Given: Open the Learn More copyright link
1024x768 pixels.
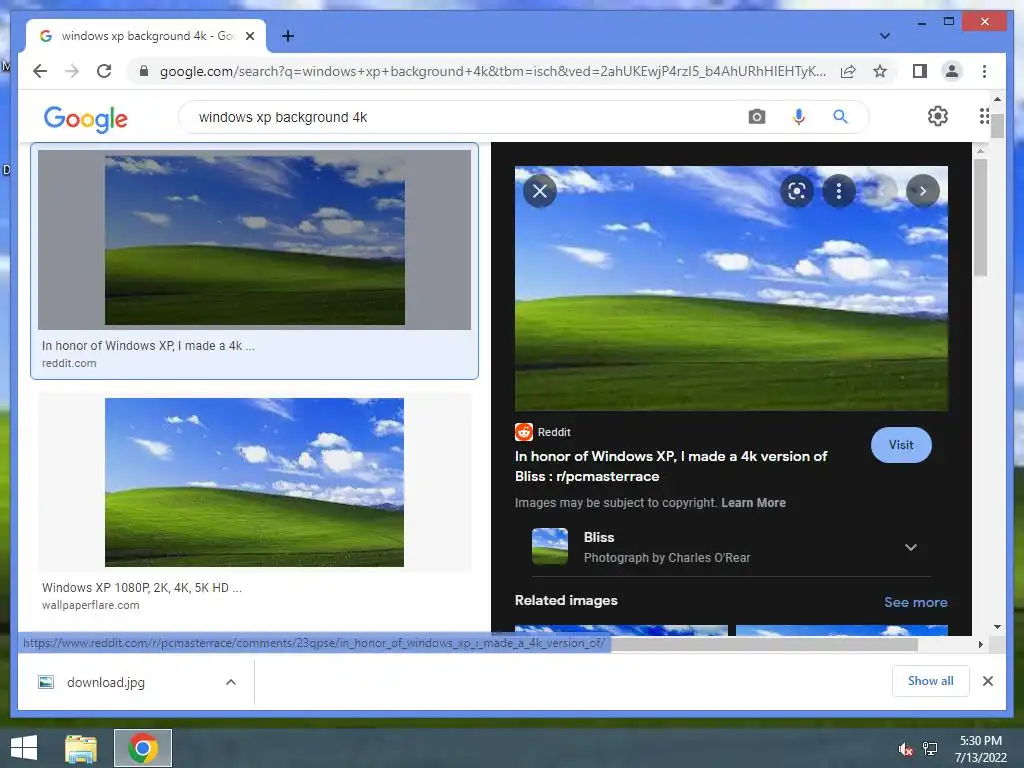Looking at the screenshot, I should (x=753, y=503).
